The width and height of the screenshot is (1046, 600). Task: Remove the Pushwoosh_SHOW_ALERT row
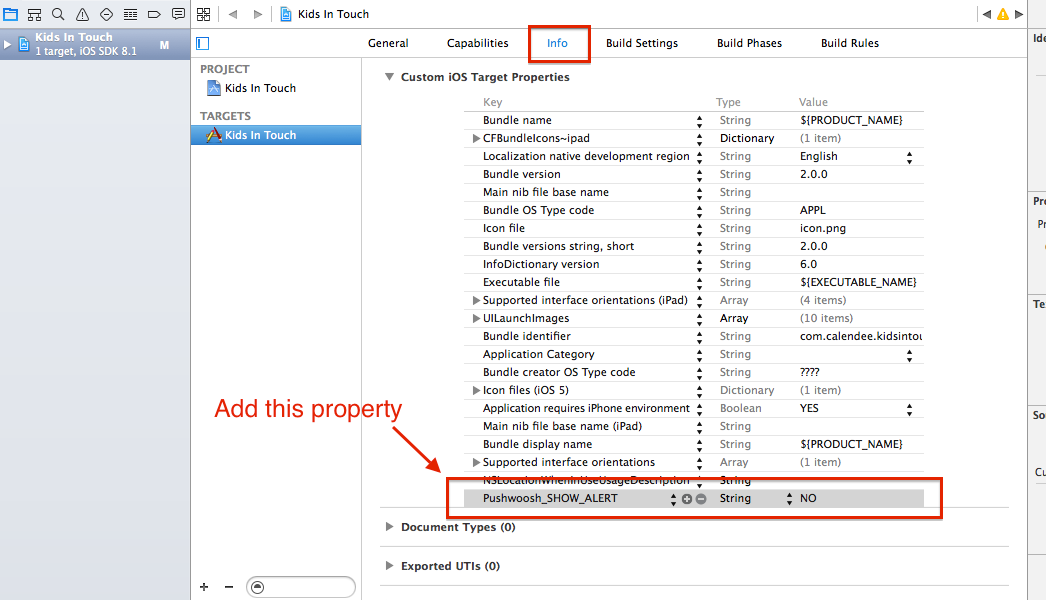click(701, 499)
